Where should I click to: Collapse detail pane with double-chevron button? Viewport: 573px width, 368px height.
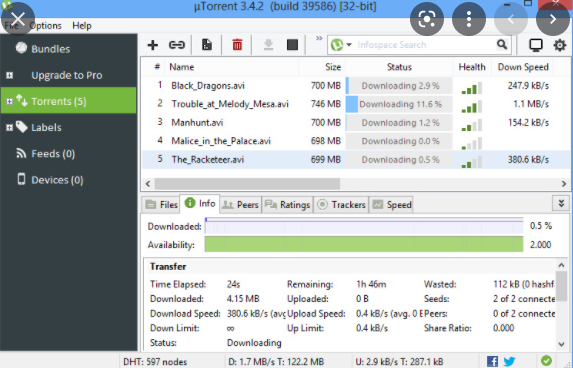coord(561,204)
